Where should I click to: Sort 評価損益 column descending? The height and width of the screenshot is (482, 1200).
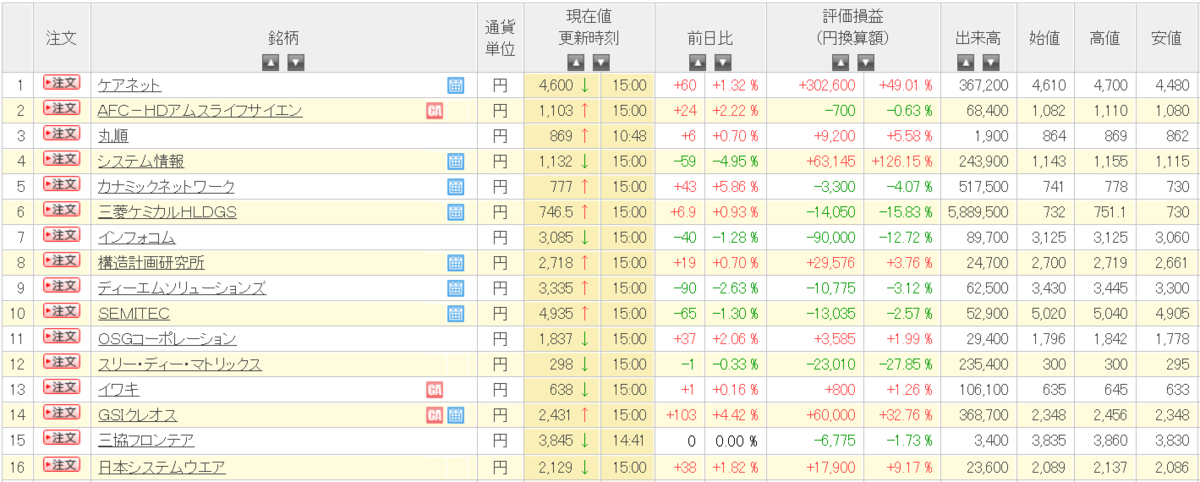(x=866, y=62)
